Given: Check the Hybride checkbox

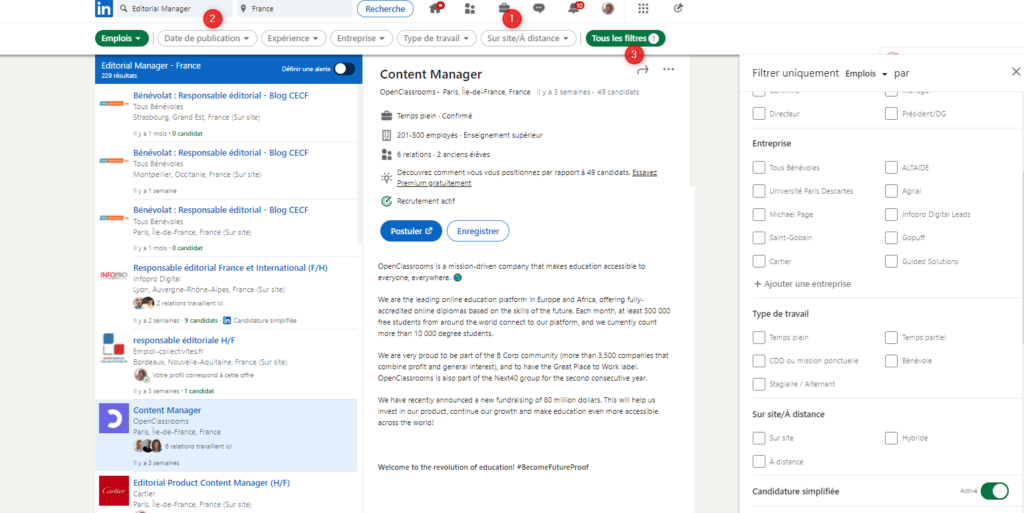Looking at the screenshot, I should [x=891, y=438].
